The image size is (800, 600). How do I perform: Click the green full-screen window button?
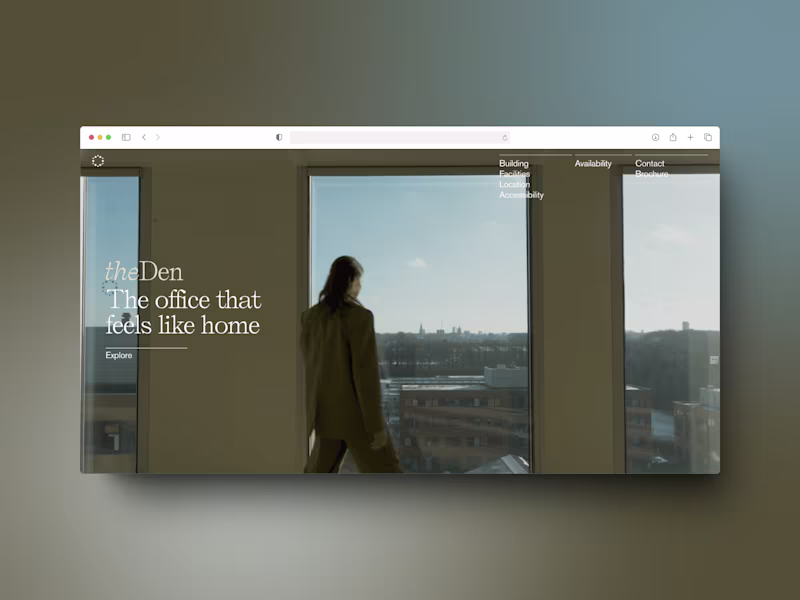108,137
